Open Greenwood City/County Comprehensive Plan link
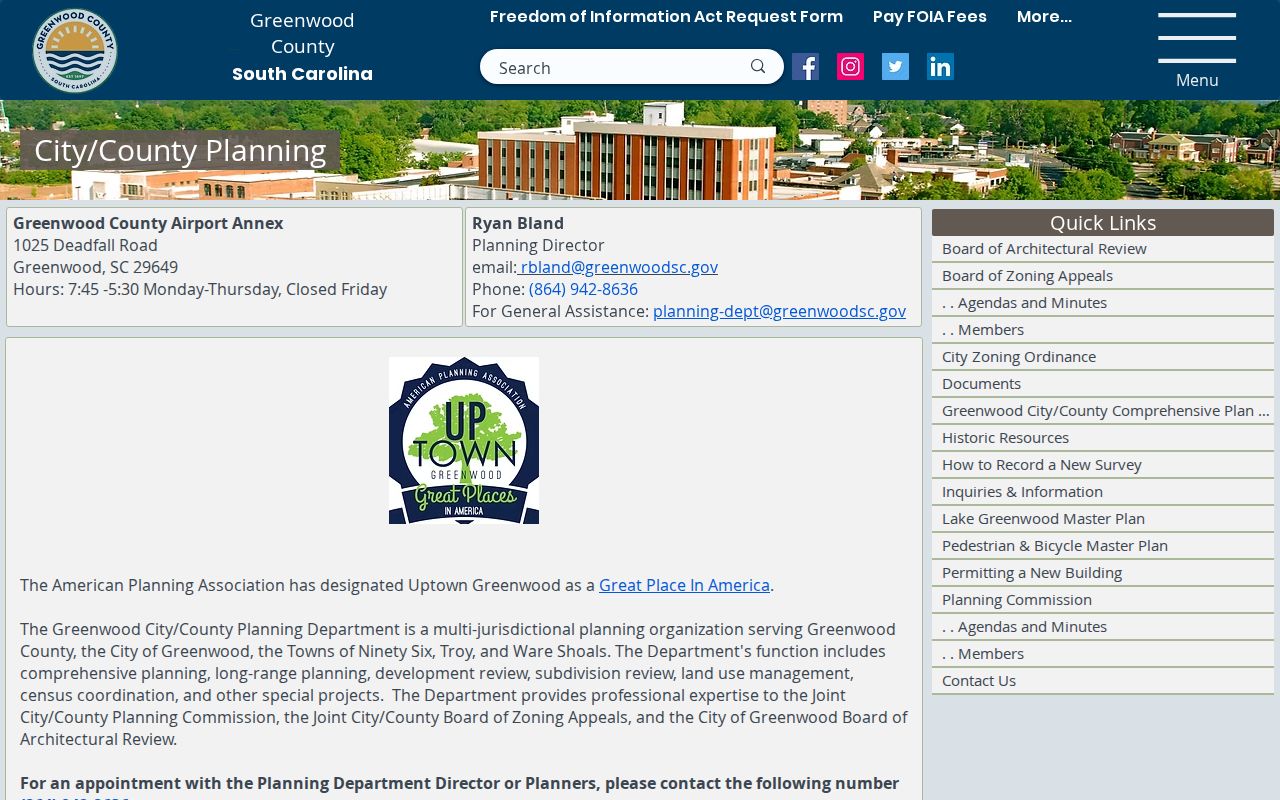 1103,411
